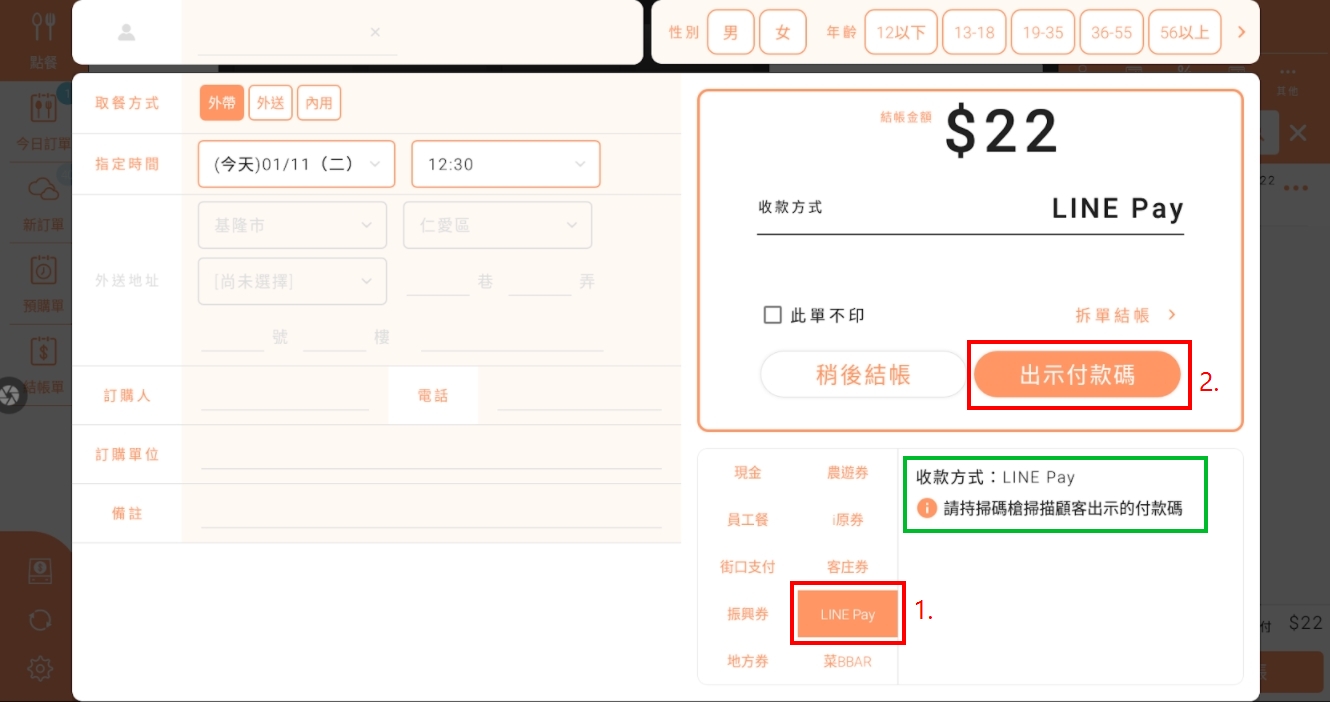Tick the 此單不印 checkbox

tap(772, 315)
